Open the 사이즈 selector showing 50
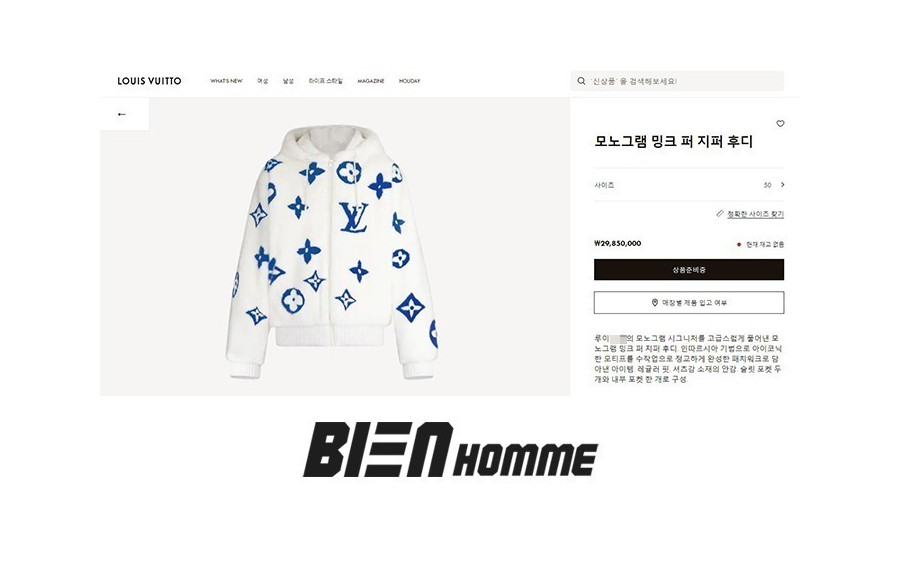The height and width of the screenshot is (572, 900). coord(689,185)
